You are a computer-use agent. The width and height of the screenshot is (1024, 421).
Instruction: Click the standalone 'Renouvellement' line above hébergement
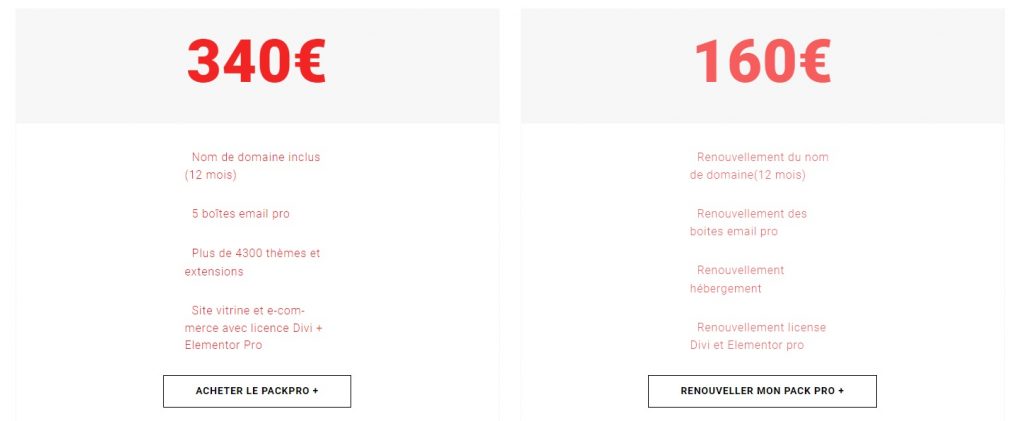click(740, 271)
